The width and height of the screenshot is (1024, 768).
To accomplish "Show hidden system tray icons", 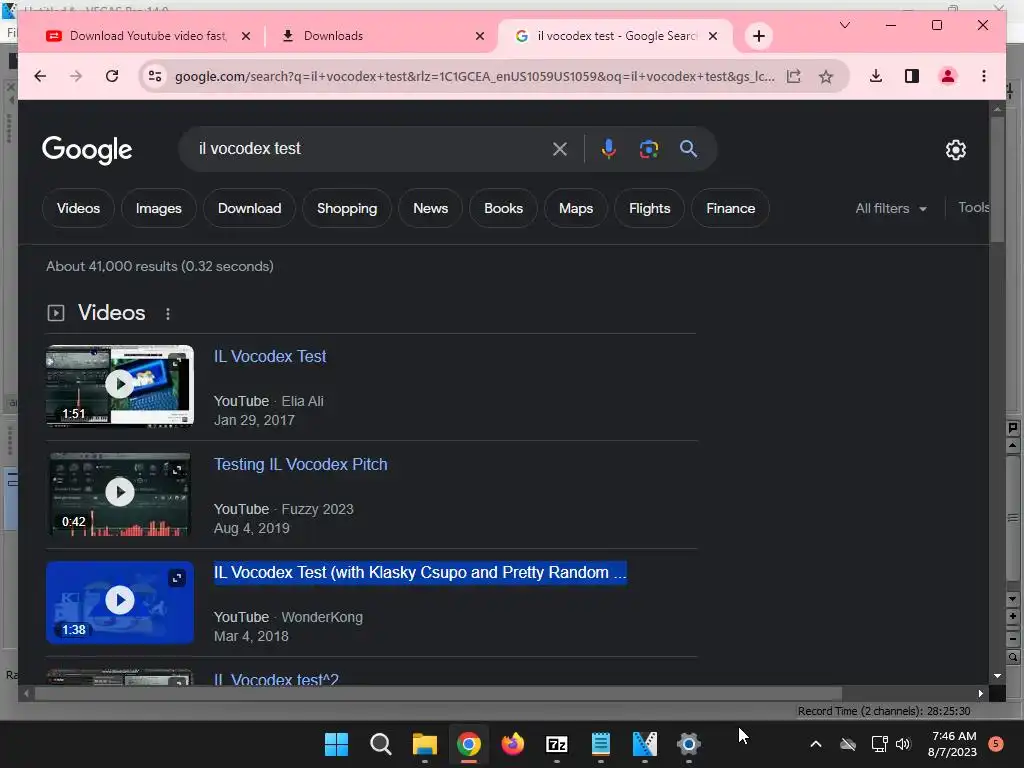I will click(x=816, y=744).
